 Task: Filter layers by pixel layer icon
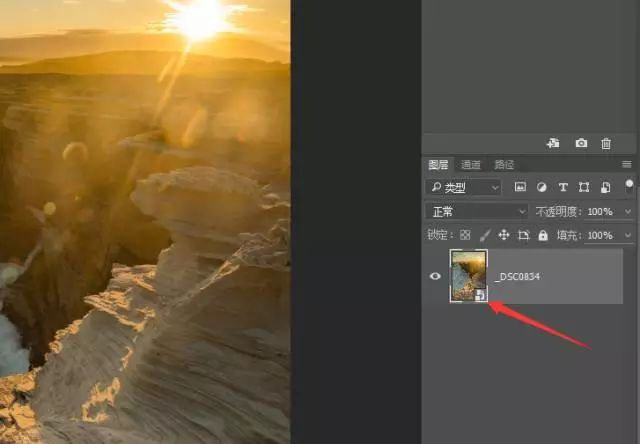[x=520, y=187]
